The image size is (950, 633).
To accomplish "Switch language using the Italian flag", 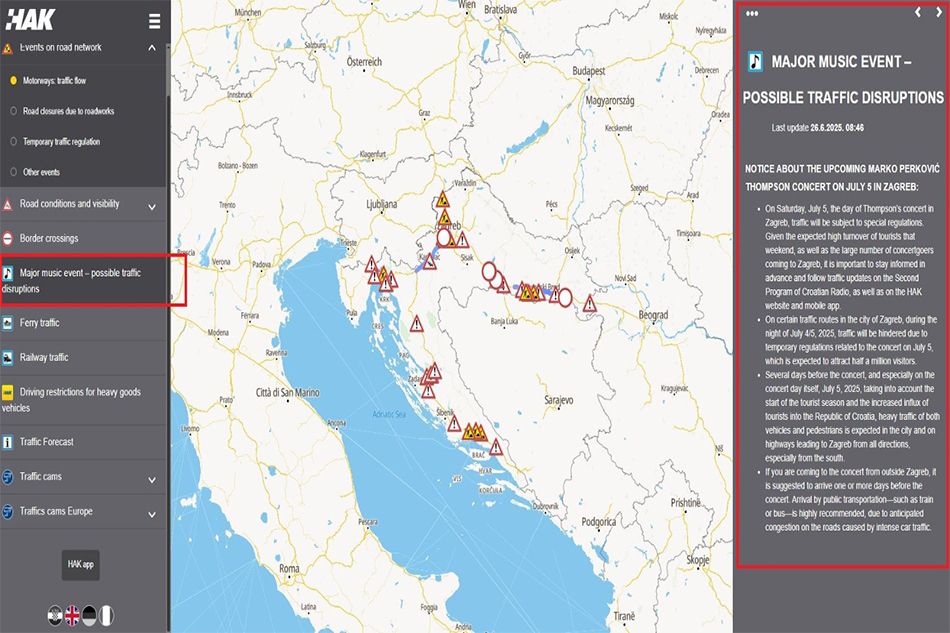I will pyautogui.click(x=106, y=615).
